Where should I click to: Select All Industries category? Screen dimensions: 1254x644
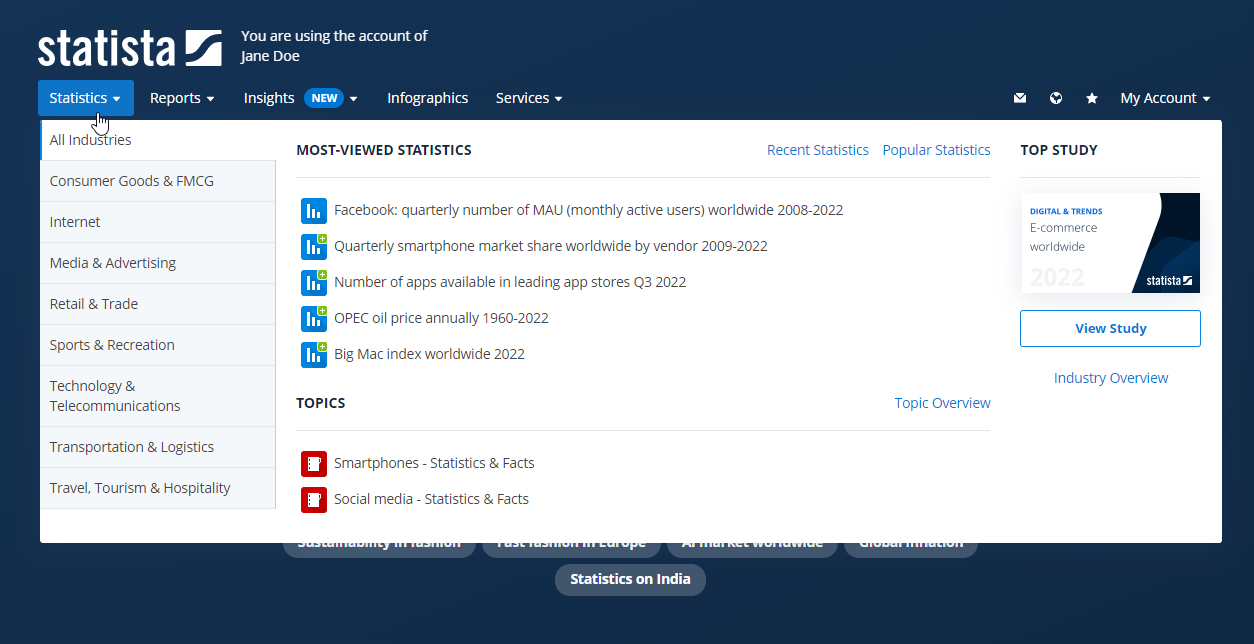tap(158, 140)
